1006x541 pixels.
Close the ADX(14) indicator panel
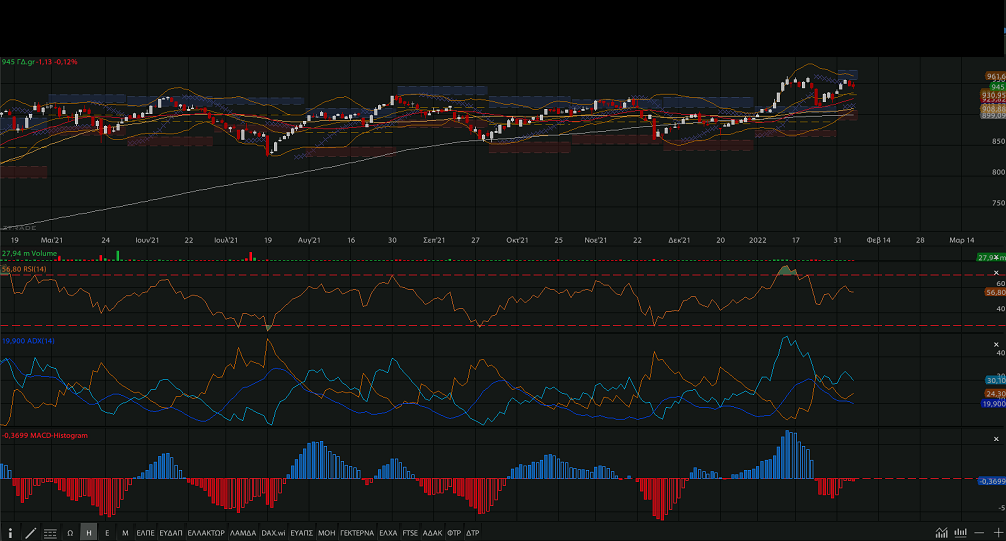tap(996, 342)
